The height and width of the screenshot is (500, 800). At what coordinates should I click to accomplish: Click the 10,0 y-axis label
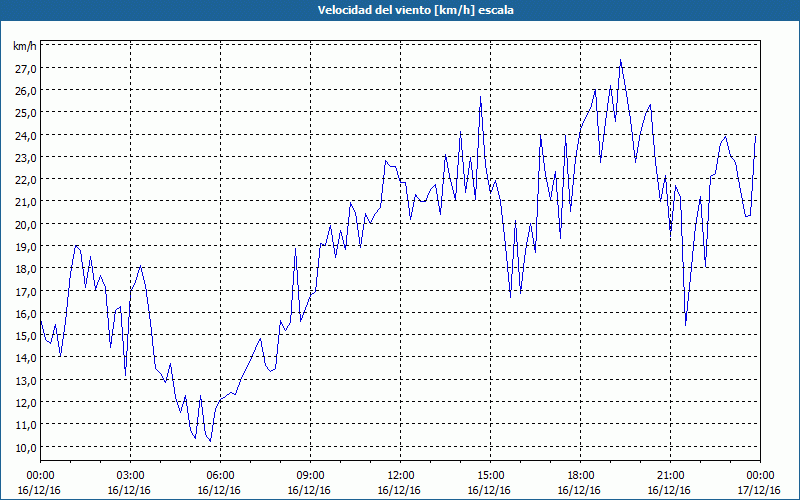tap(26, 447)
